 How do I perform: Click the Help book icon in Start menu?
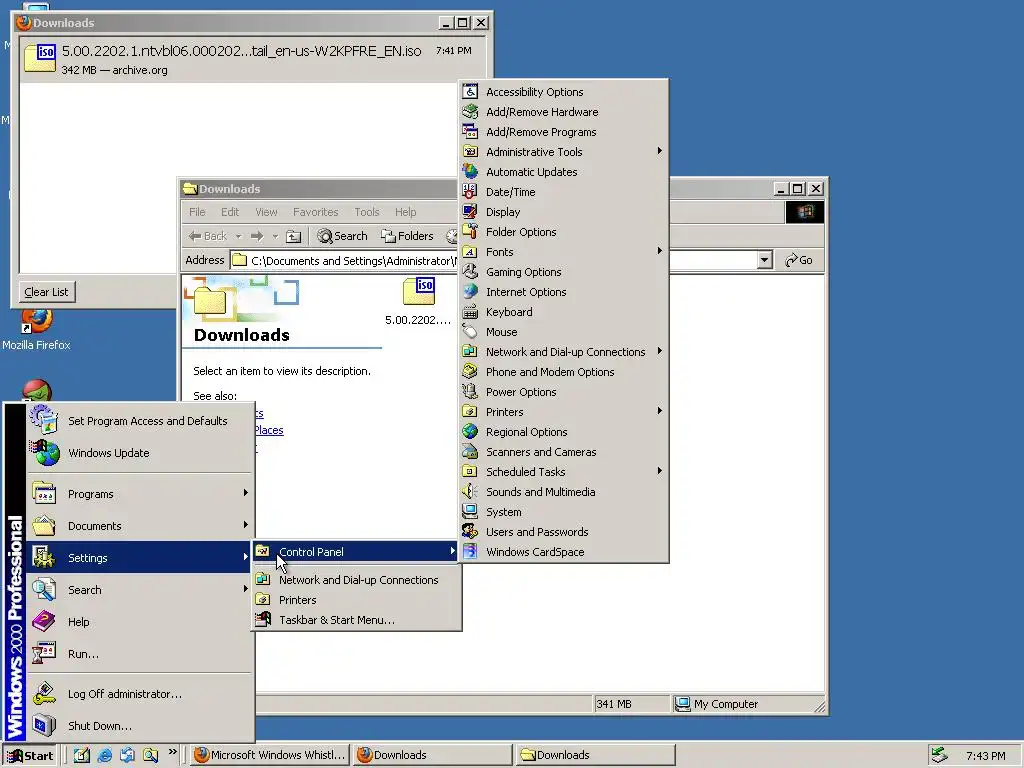point(44,621)
